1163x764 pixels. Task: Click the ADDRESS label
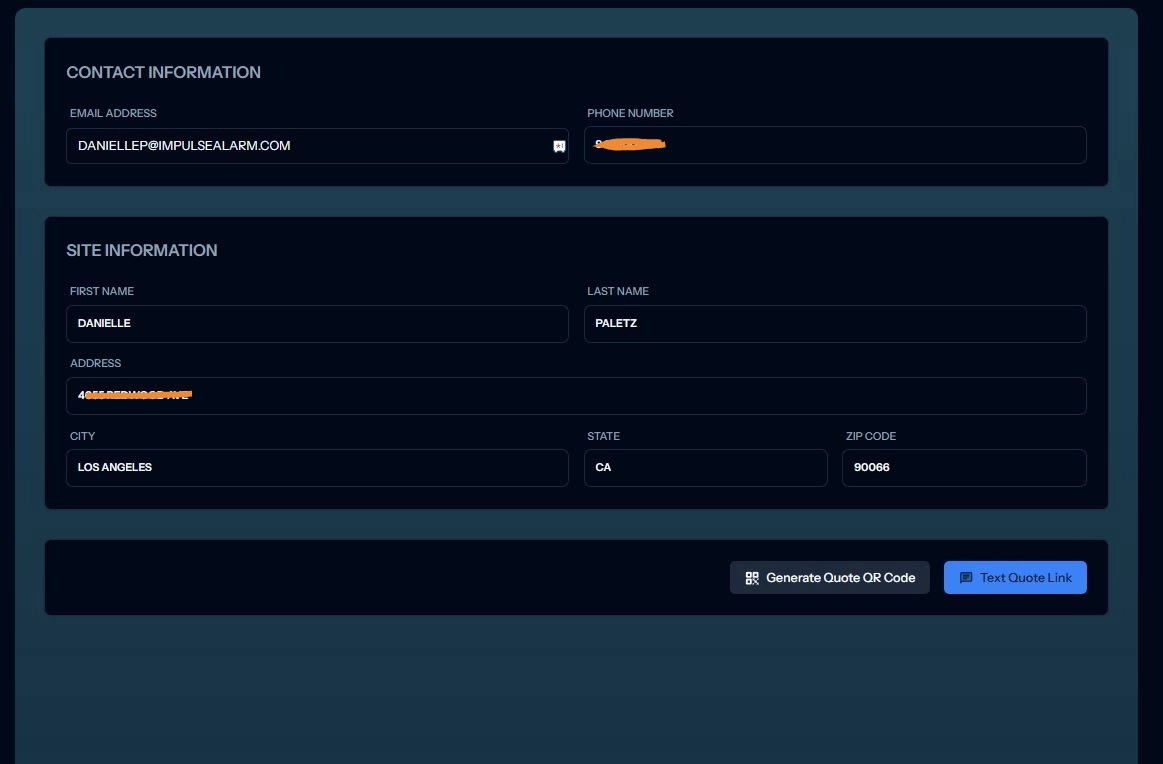95,363
